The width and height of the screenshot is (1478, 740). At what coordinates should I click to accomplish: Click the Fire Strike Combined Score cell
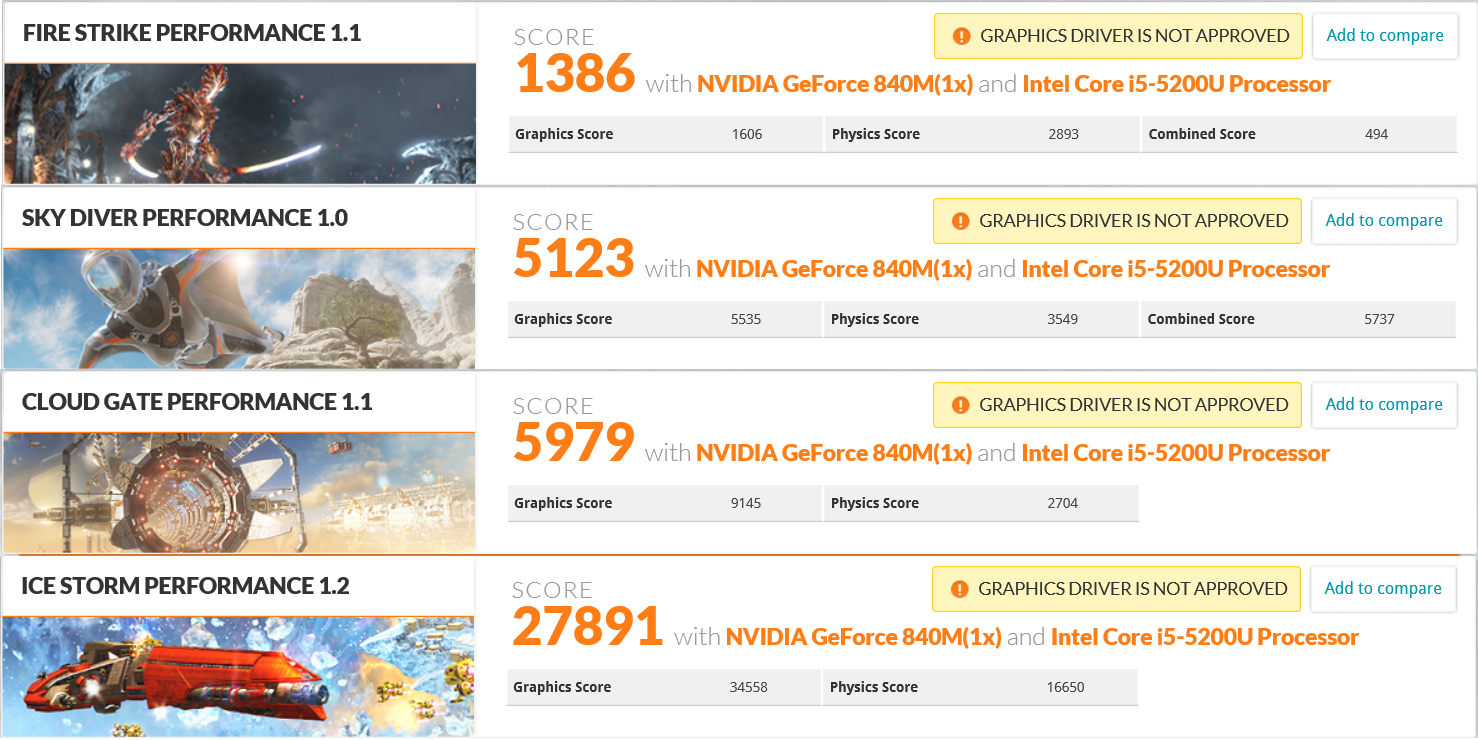pyautogui.click(x=1300, y=135)
